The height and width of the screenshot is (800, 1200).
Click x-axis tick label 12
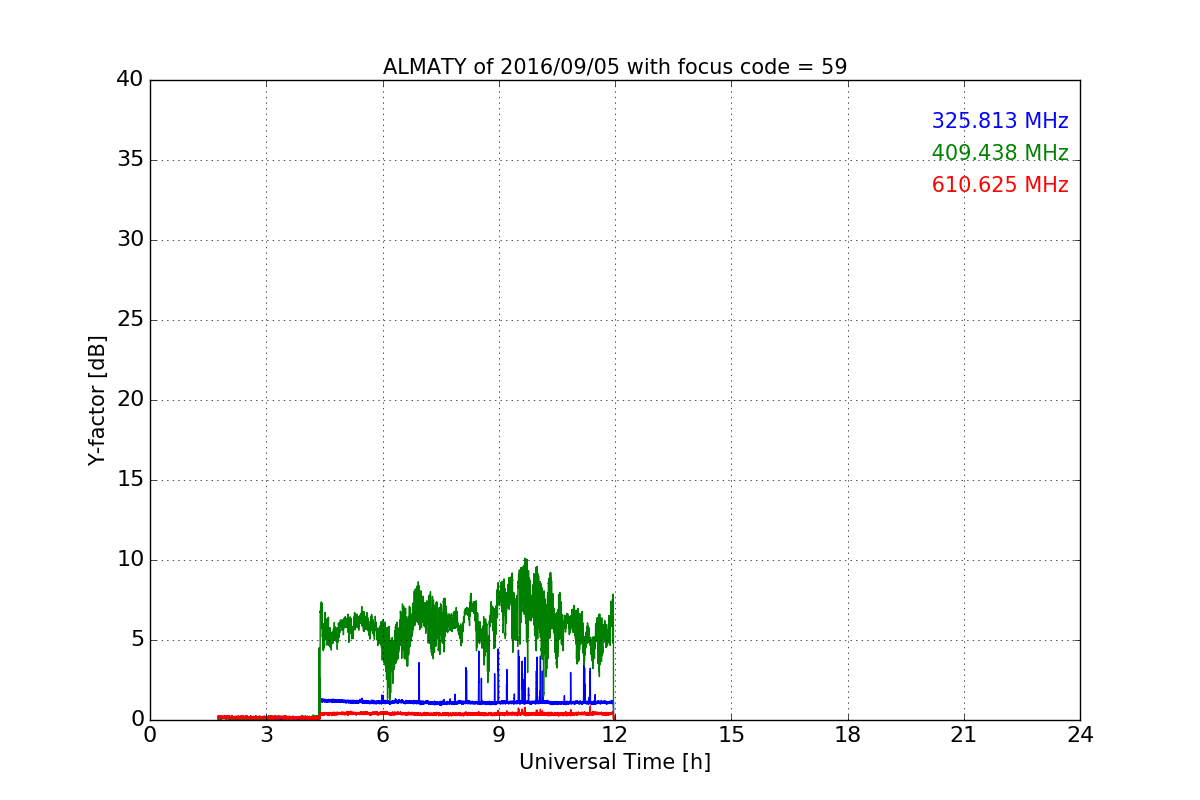(x=615, y=735)
